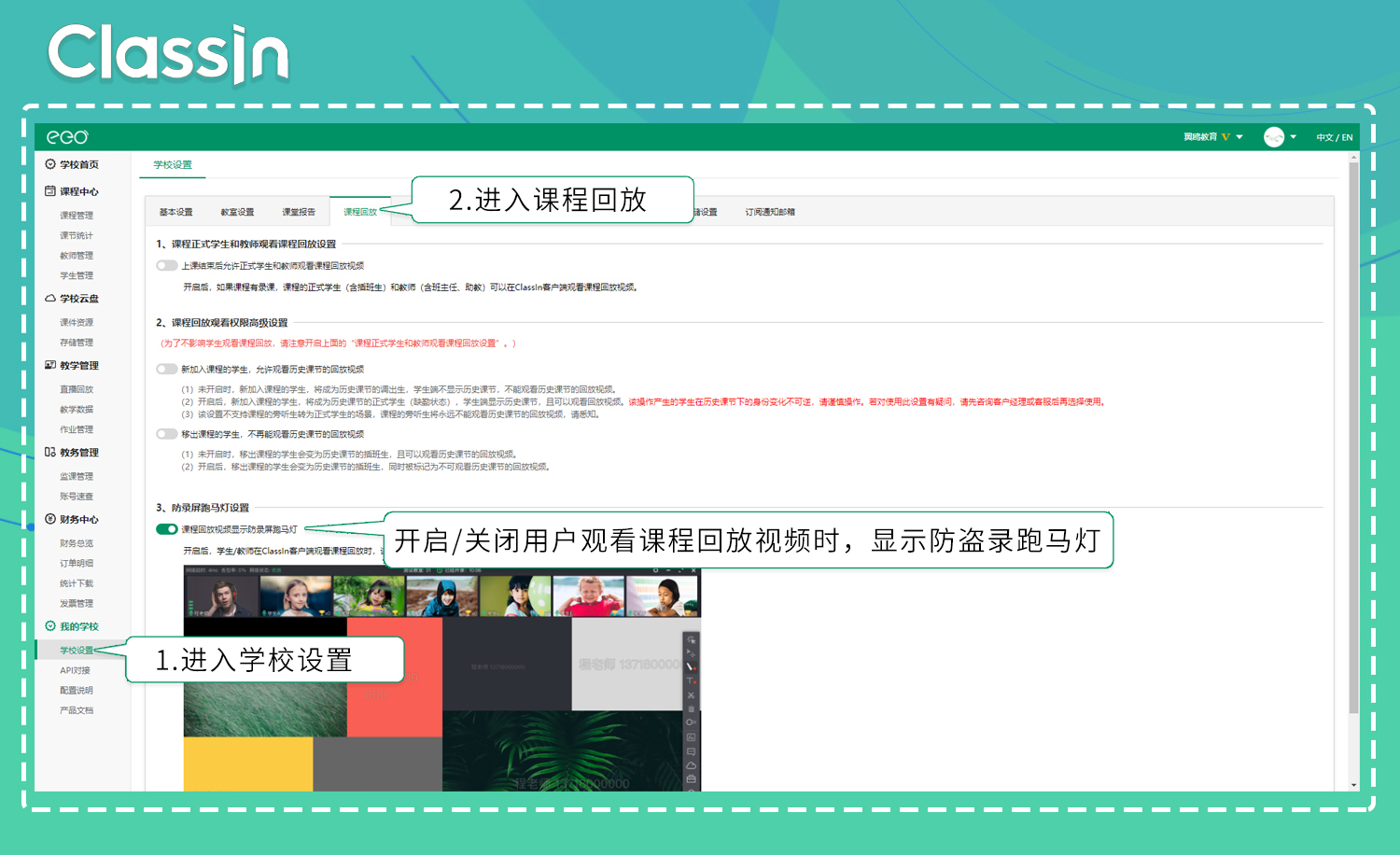Viewport: 1400px width, 855px height.
Task: Open 订单明细 in sidebar
Action: pos(77,564)
